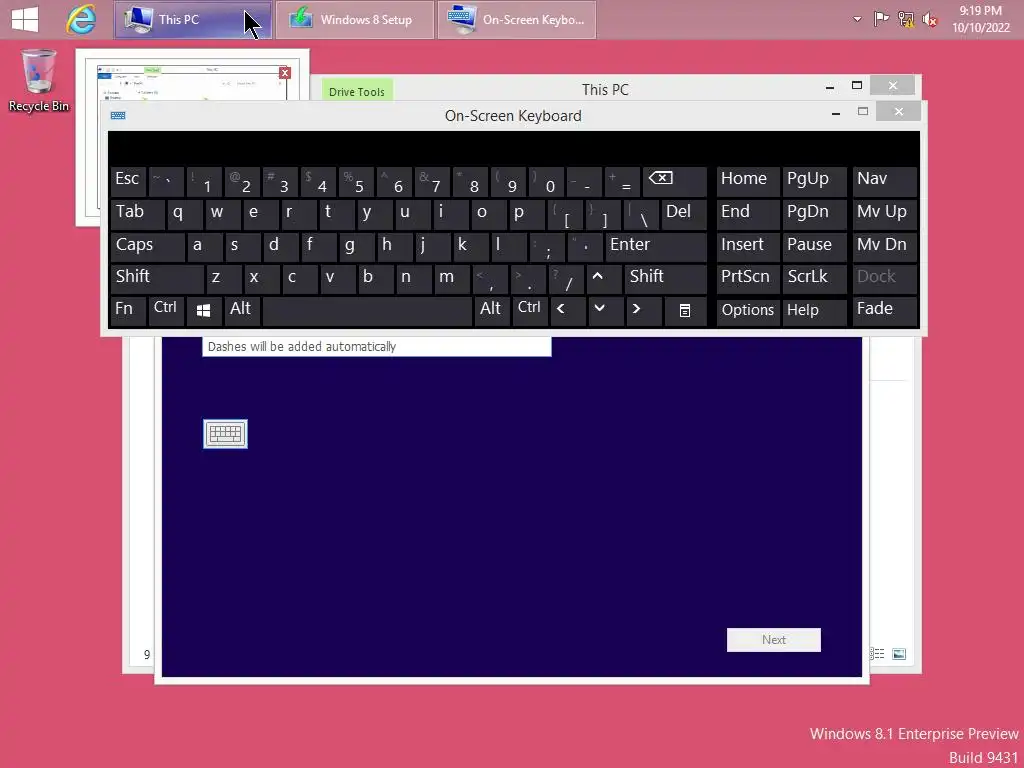The width and height of the screenshot is (1024, 768).
Task: Tap the Pause key
Action: [814, 246]
